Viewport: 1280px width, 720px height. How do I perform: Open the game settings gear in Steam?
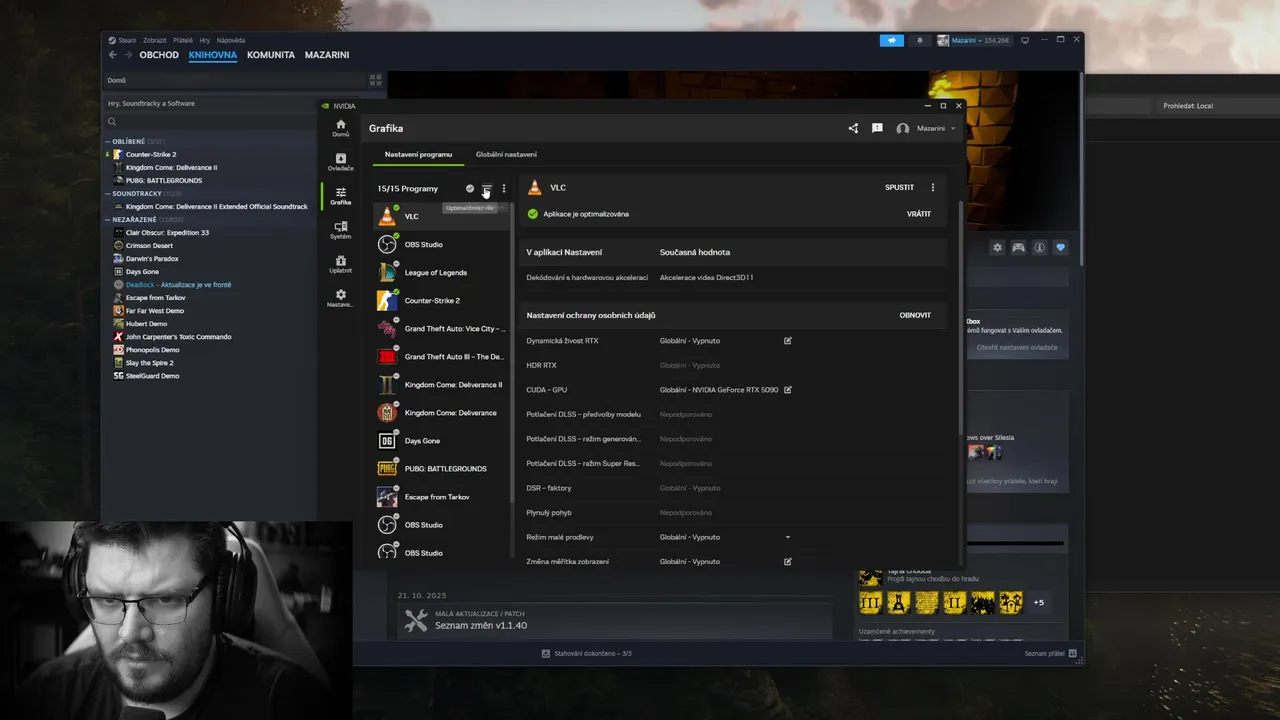[x=997, y=247]
